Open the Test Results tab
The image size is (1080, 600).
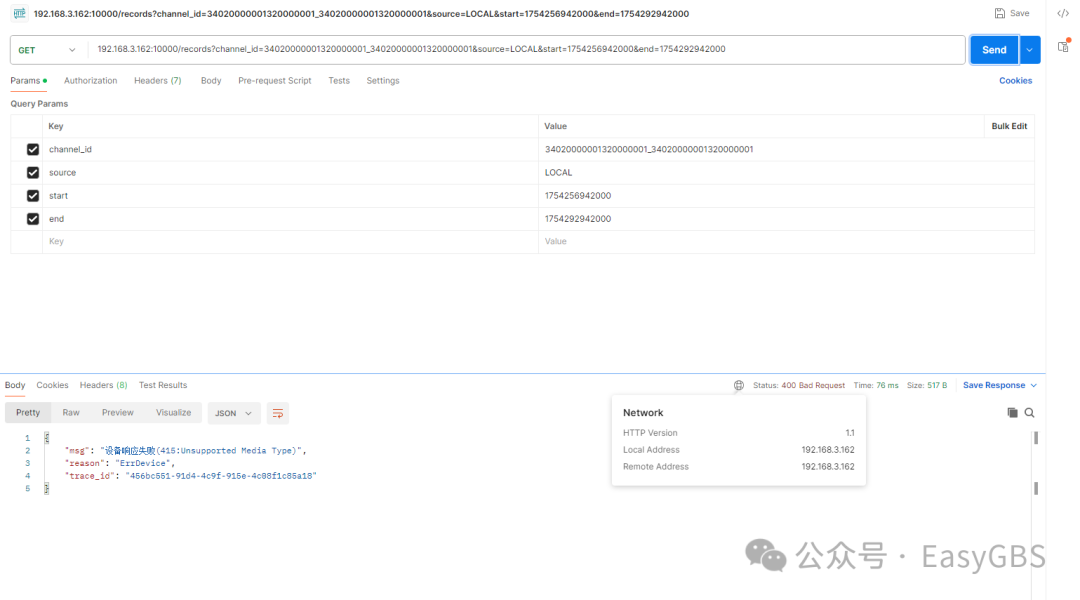tap(163, 385)
